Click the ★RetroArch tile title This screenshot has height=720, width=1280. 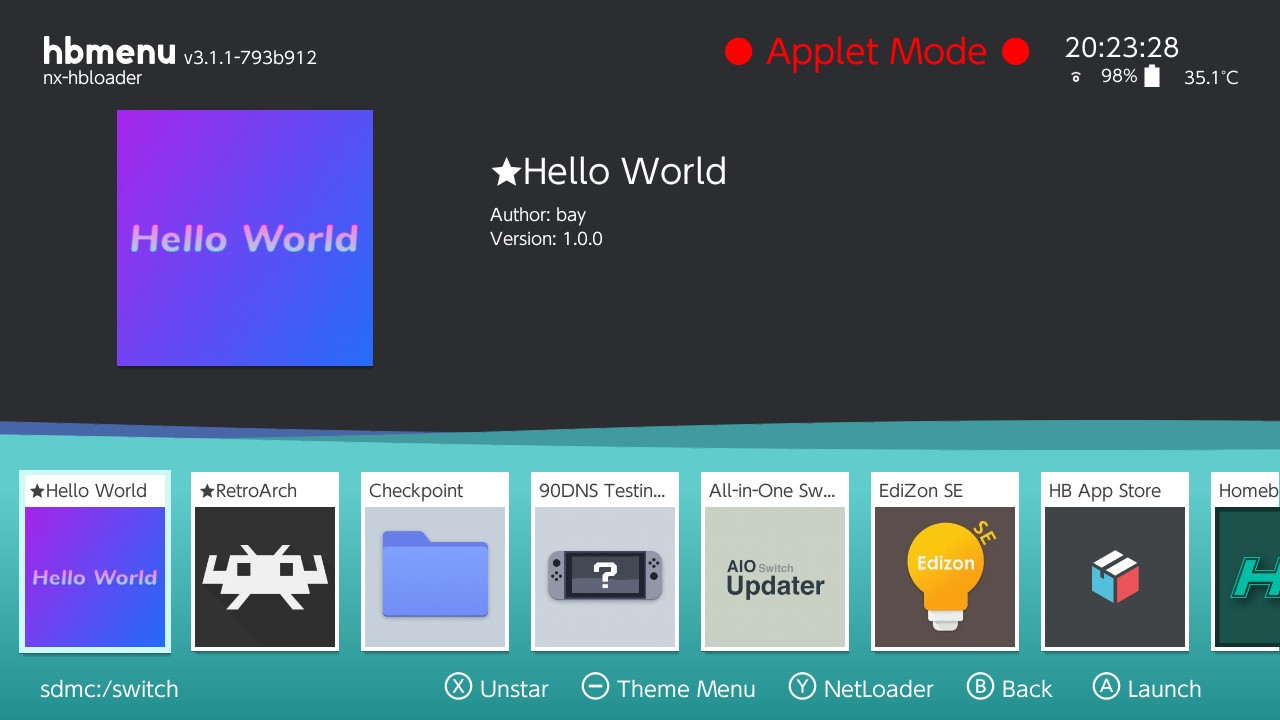pos(248,491)
